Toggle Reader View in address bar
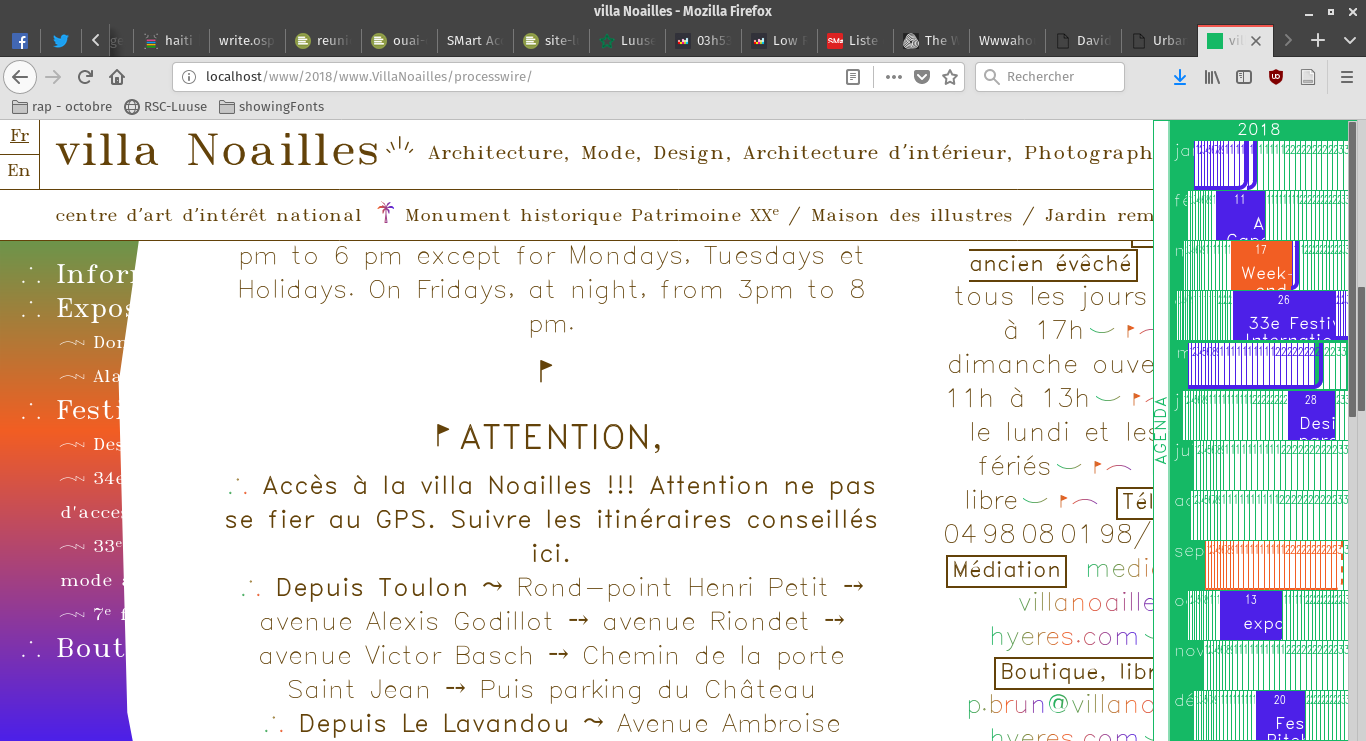This screenshot has height=741, width=1366. pos(853,77)
